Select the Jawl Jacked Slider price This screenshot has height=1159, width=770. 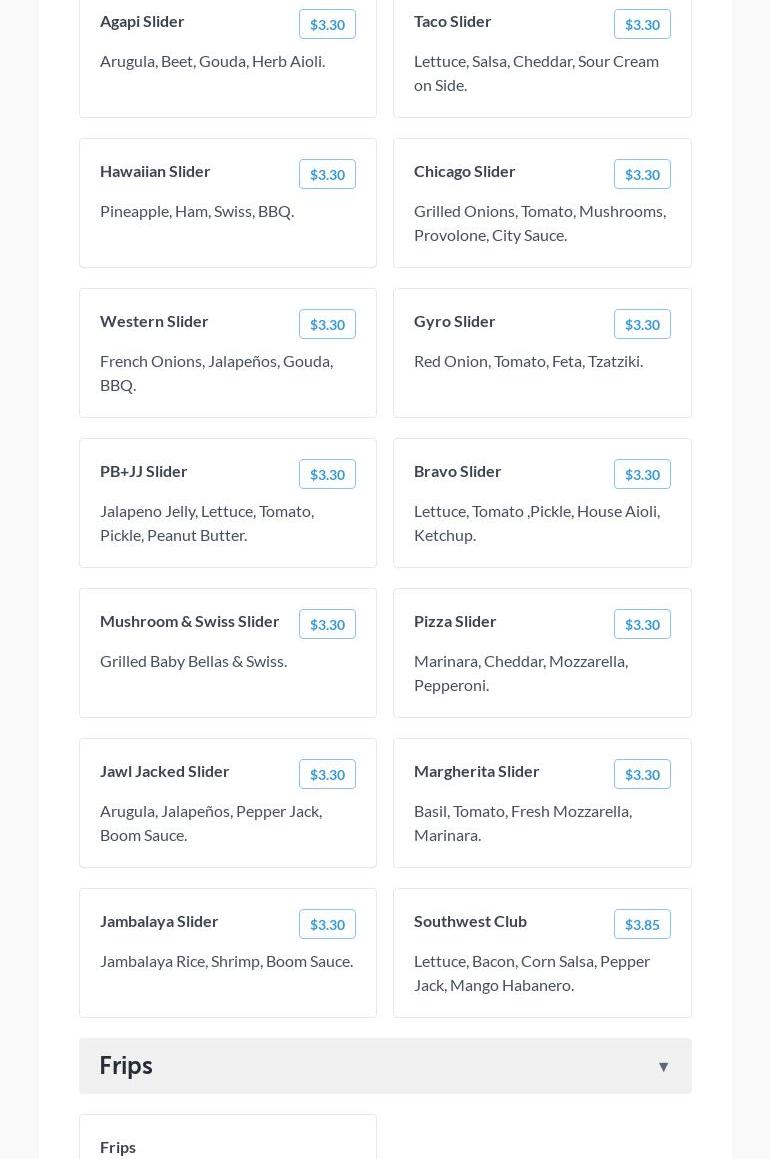click(x=327, y=774)
